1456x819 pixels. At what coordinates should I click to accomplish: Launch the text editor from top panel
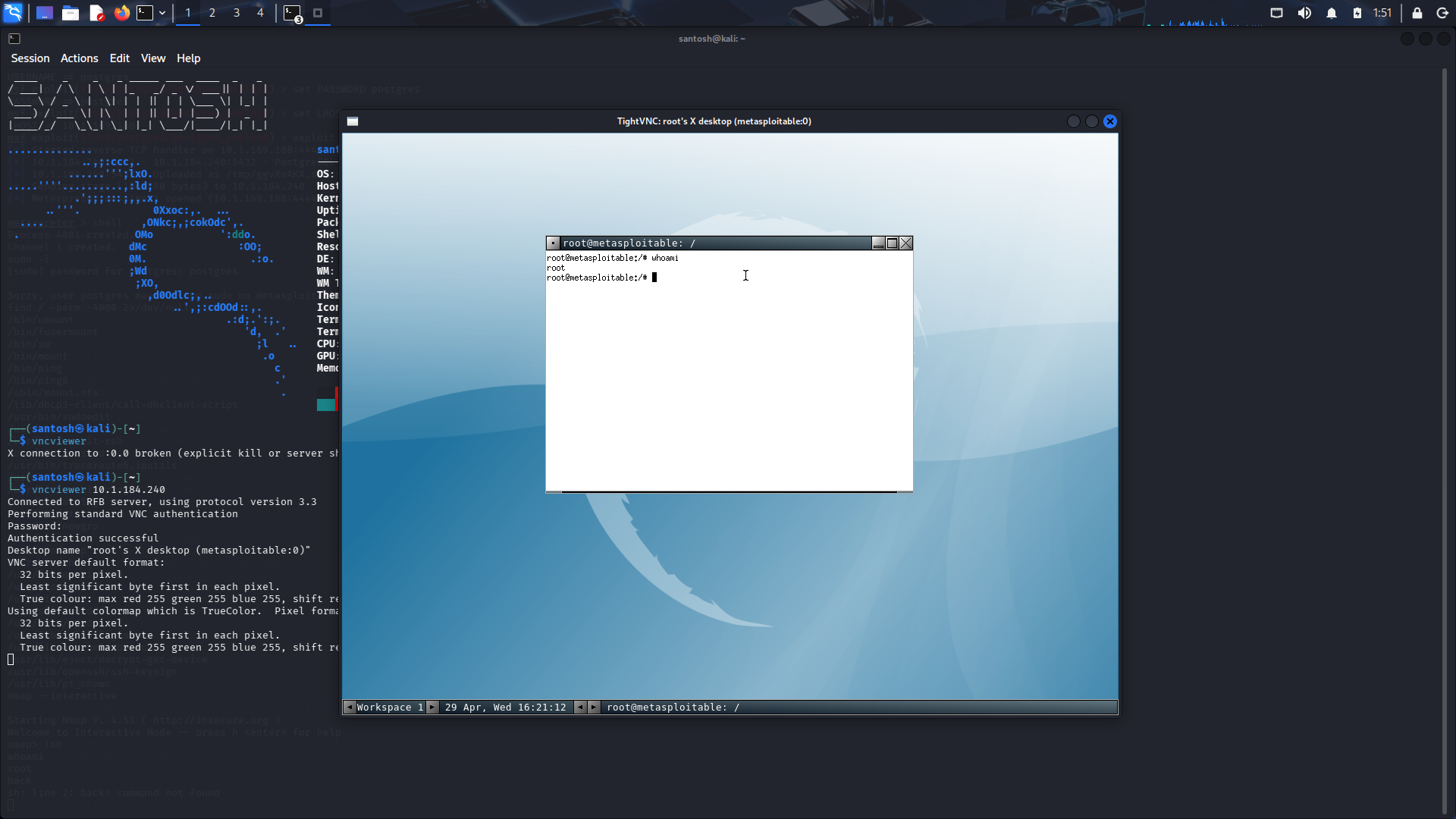coord(96,13)
